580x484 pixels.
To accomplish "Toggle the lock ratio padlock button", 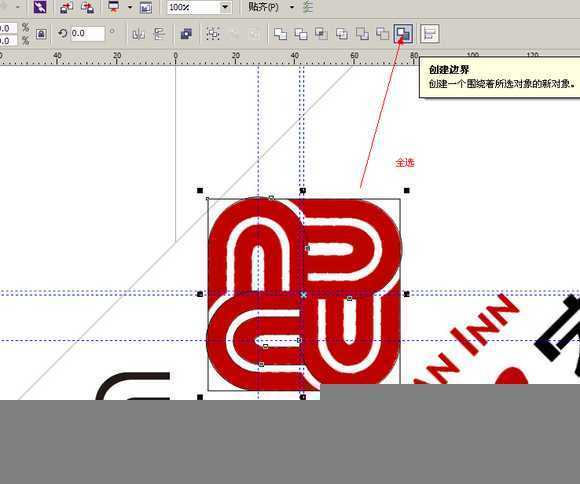I will click(x=41, y=34).
